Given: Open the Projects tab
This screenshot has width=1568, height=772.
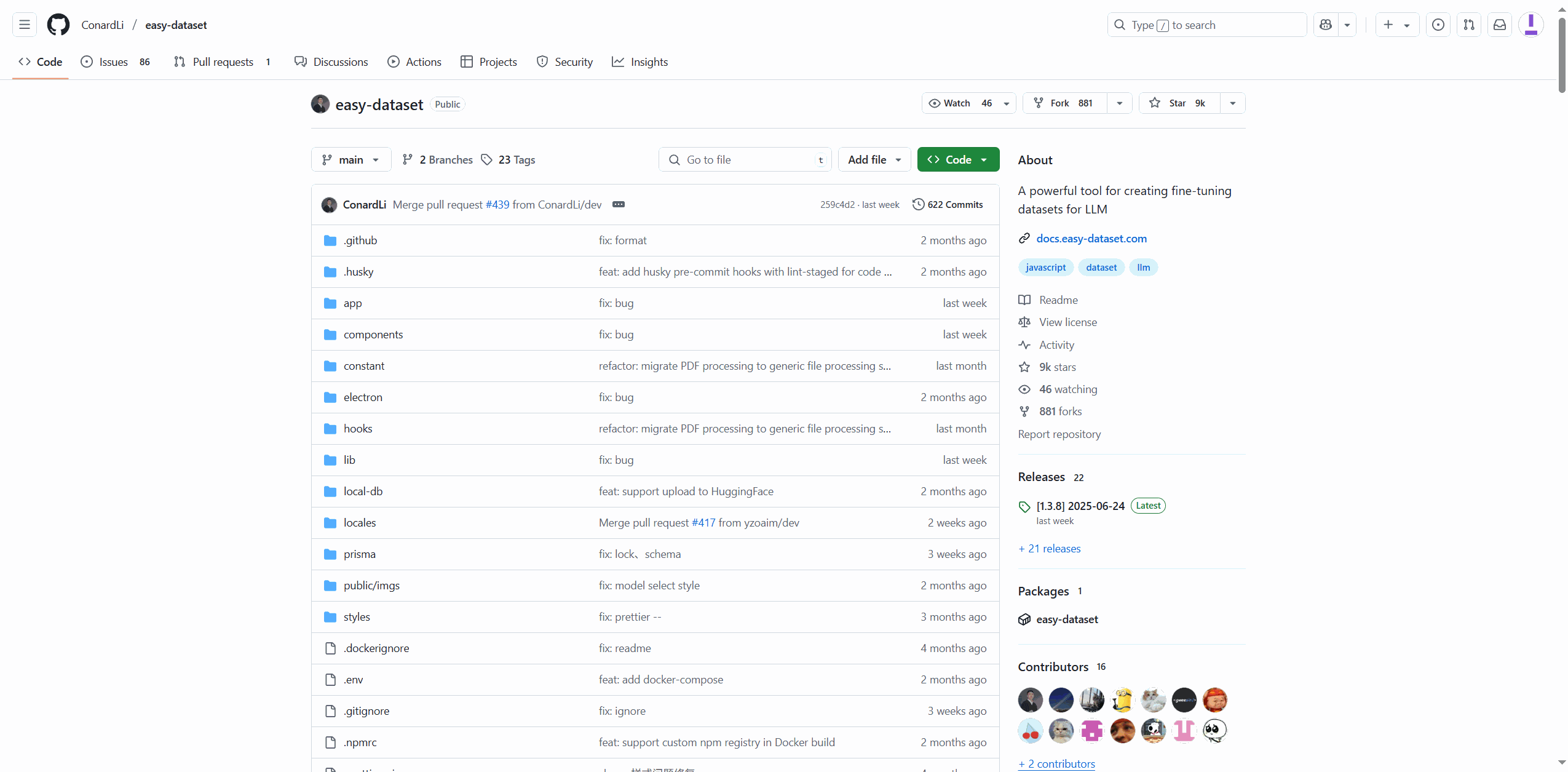Looking at the screenshot, I should coord(489,62).
